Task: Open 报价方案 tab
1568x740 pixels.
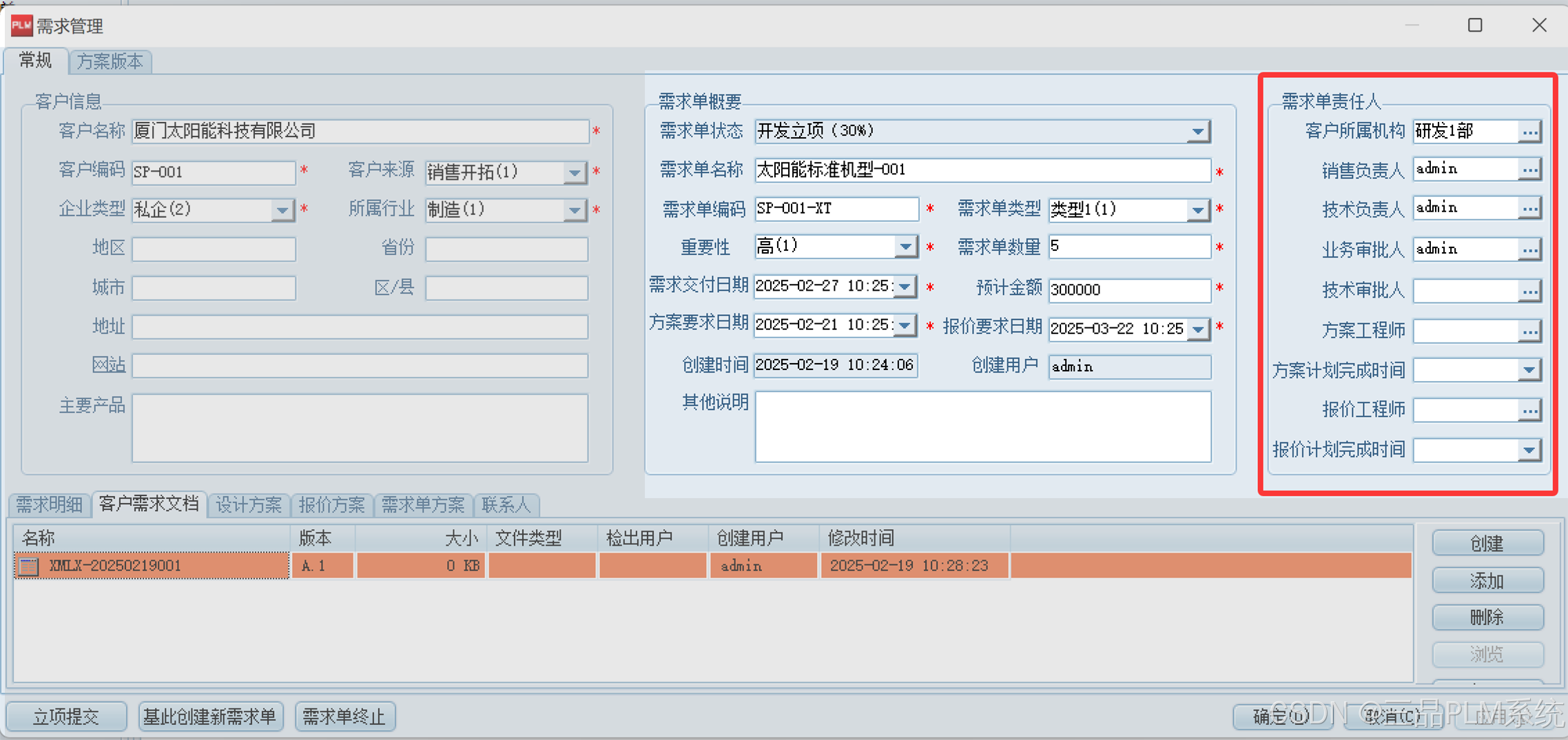Action: click(331, 505)
